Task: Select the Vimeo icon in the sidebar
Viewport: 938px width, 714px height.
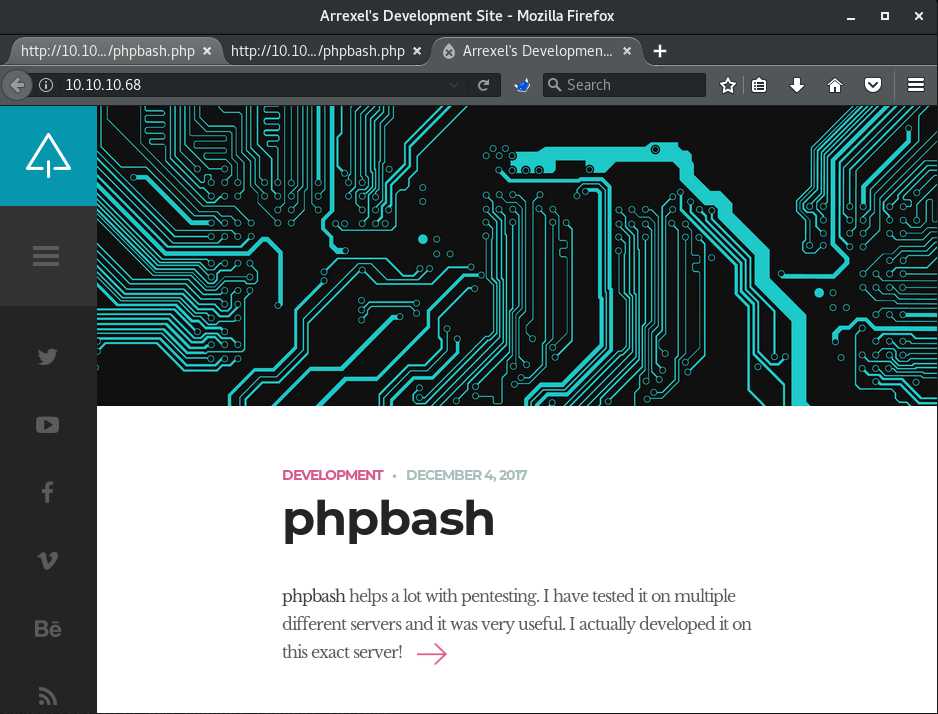Action: (x=46, y=560)
